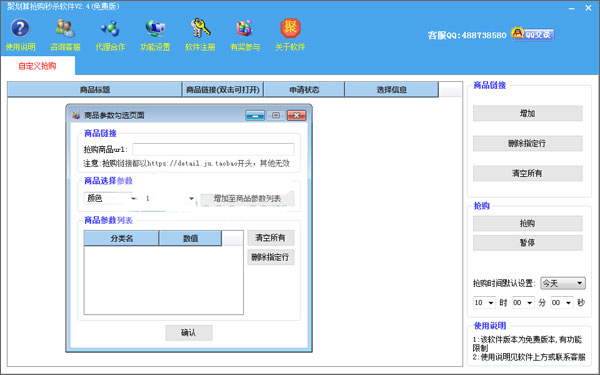Open the value dropdown showing 1

point(169,198)
